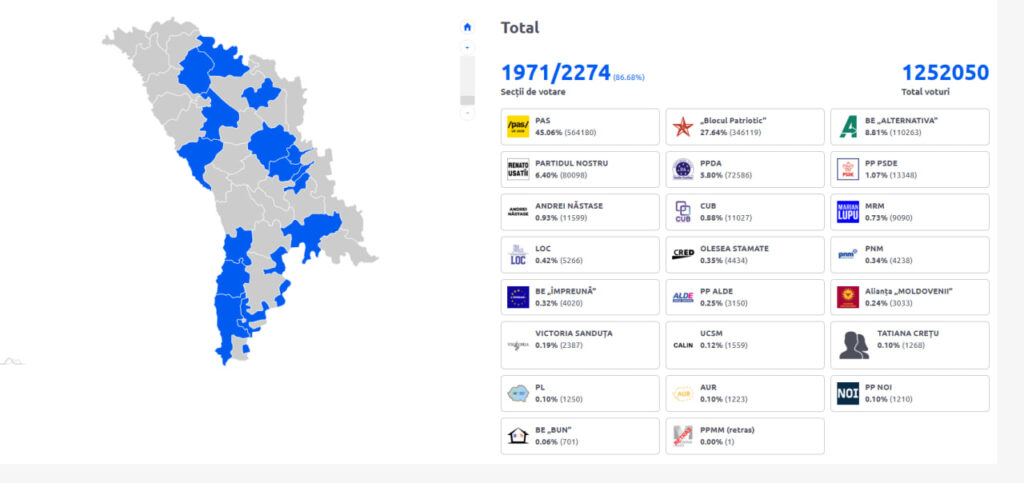Click the BE ÎMPREUNĂ EU stars logo

click(x=518, y=297)
